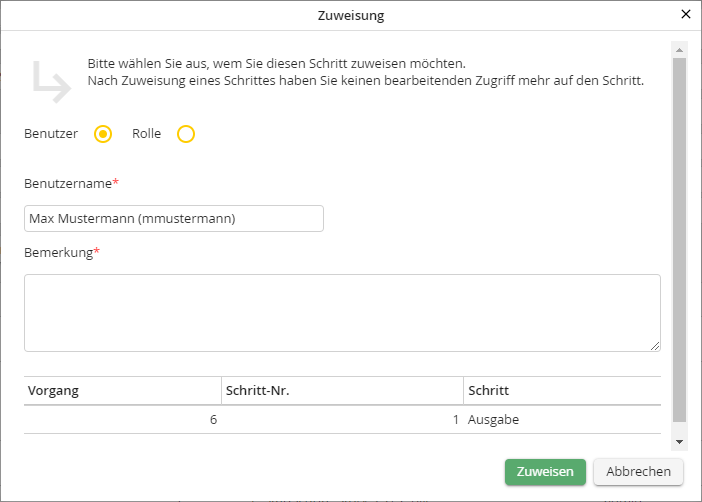Cancel using the Abbrechen button
The image size is (702, 502).
tap(638, 472)
